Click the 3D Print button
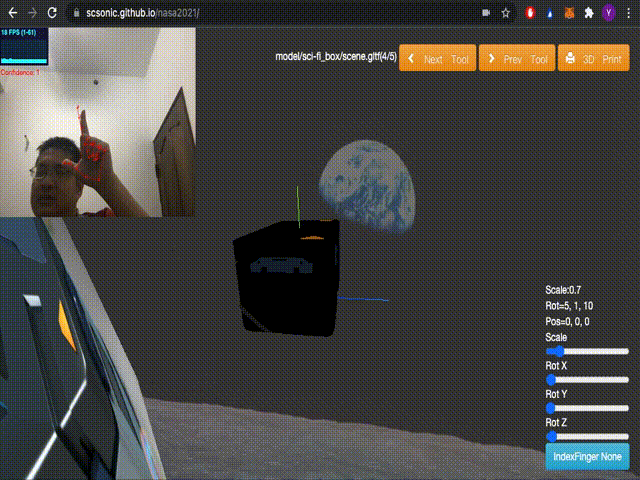This screenshot has width=640, height=480. 594,59
